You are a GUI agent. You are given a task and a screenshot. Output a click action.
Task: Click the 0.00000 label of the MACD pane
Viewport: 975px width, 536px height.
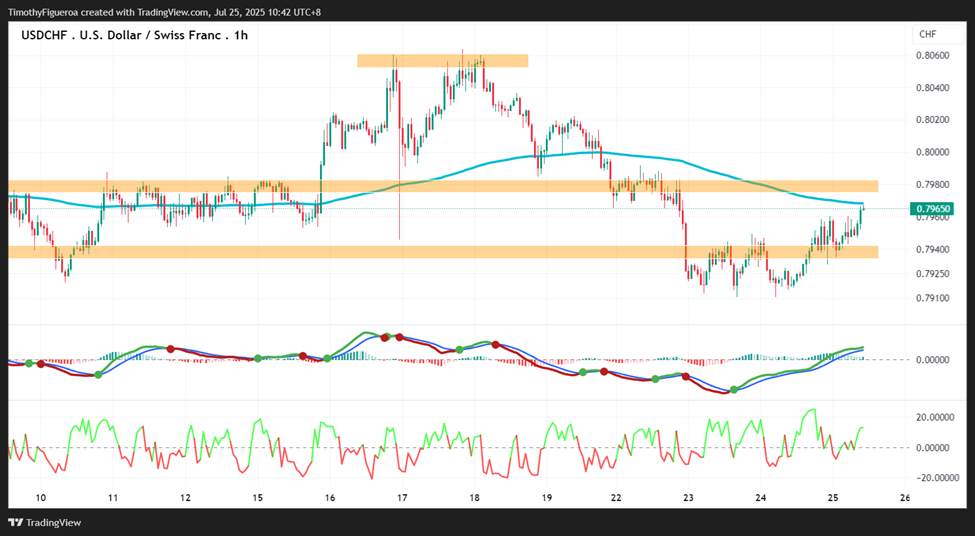[x=932, y=359]
